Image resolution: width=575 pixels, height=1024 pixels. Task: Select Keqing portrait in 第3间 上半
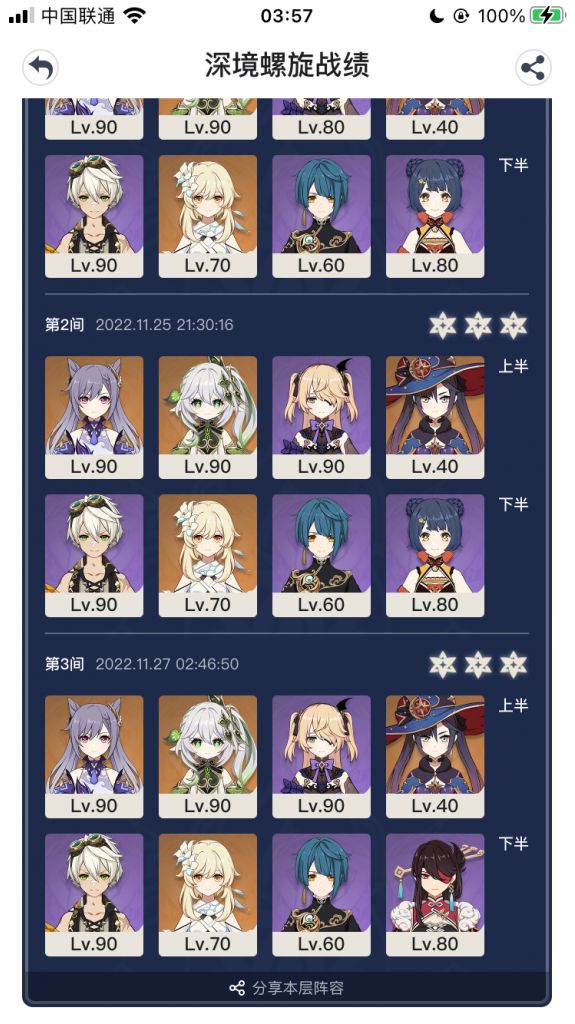coord(94,757)
